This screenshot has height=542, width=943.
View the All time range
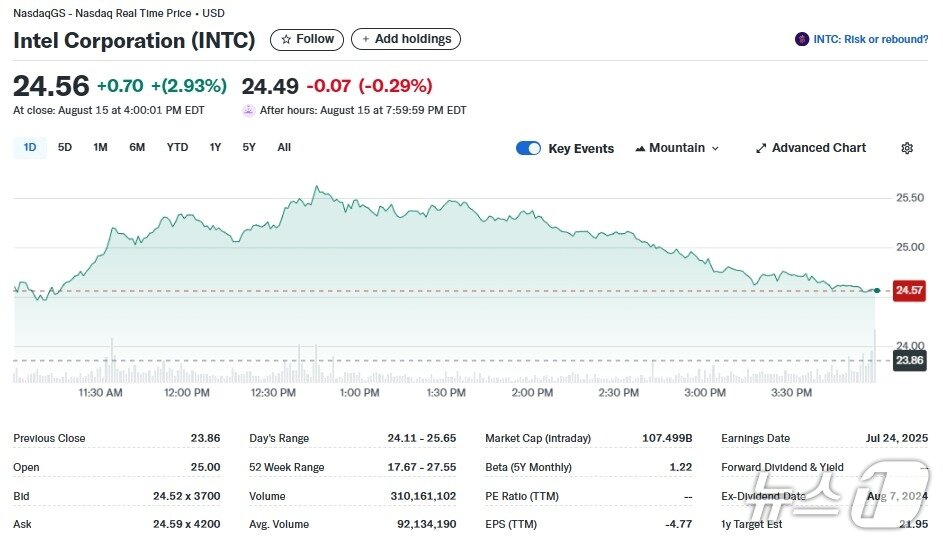(x=284, y=147)
